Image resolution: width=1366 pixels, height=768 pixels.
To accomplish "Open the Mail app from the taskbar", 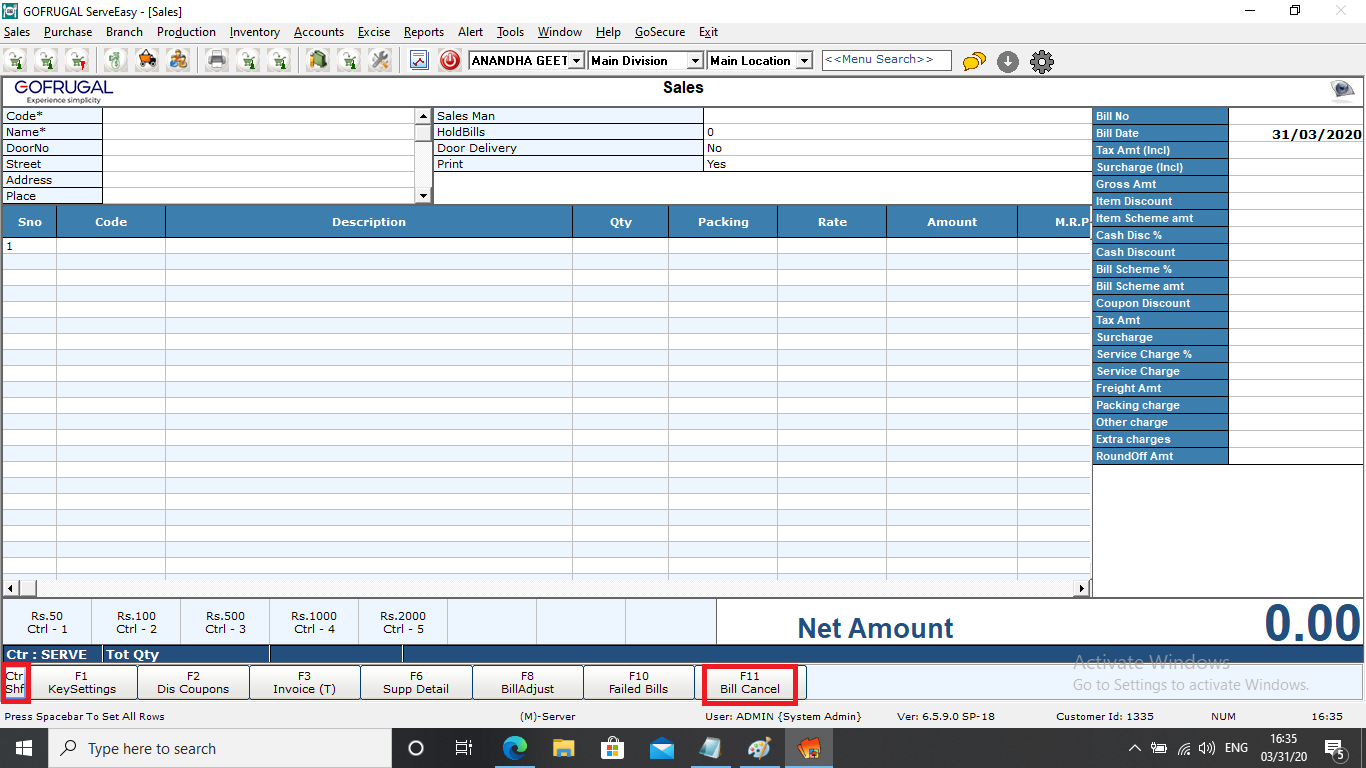I will tap(661, 748).
